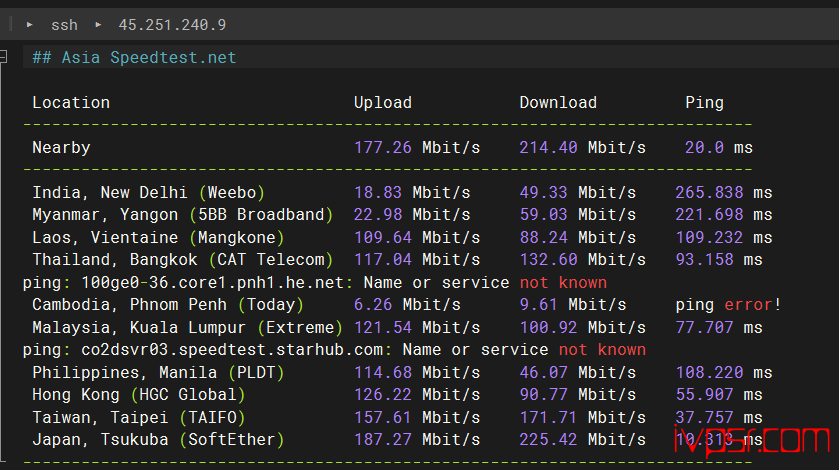
Task: Click the ivpsr.com watermark logo
Action: (760, 440)
